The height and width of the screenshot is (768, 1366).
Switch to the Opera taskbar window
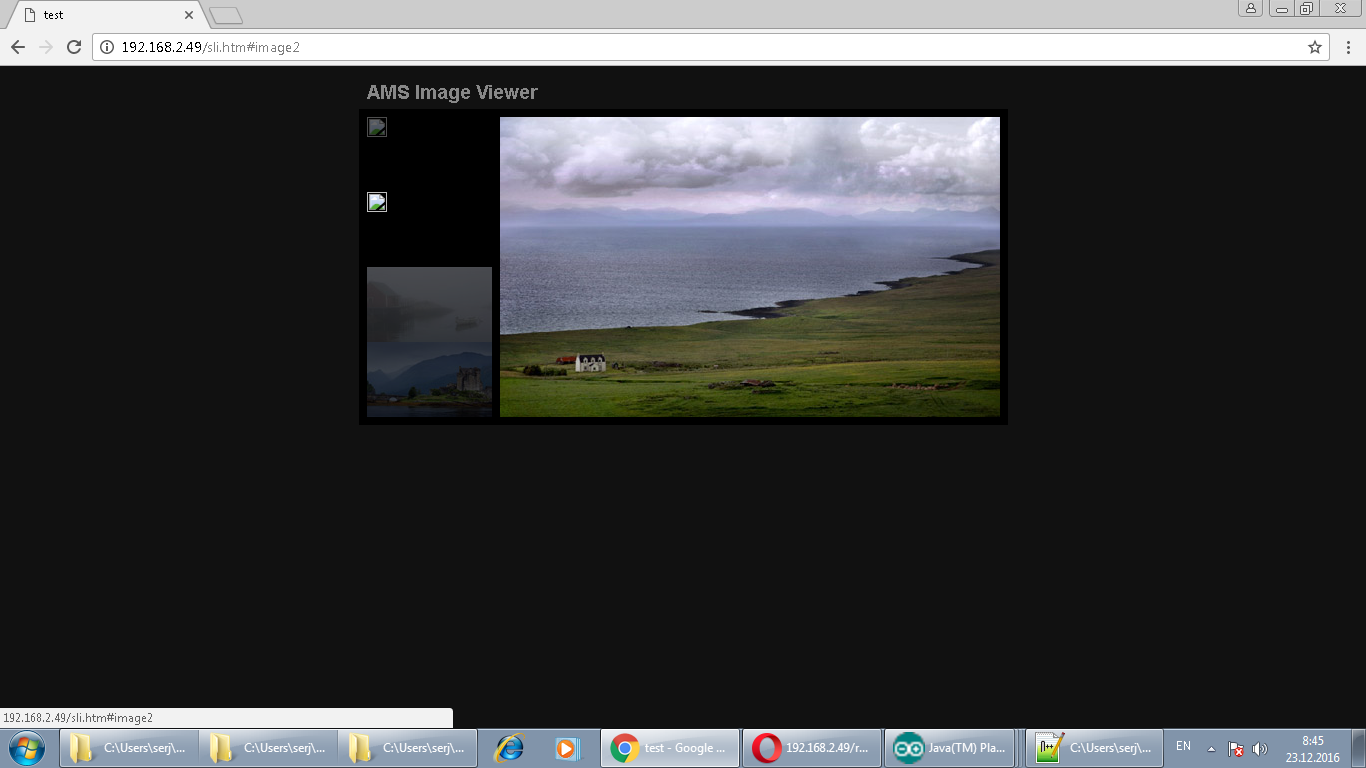(812, 748)
